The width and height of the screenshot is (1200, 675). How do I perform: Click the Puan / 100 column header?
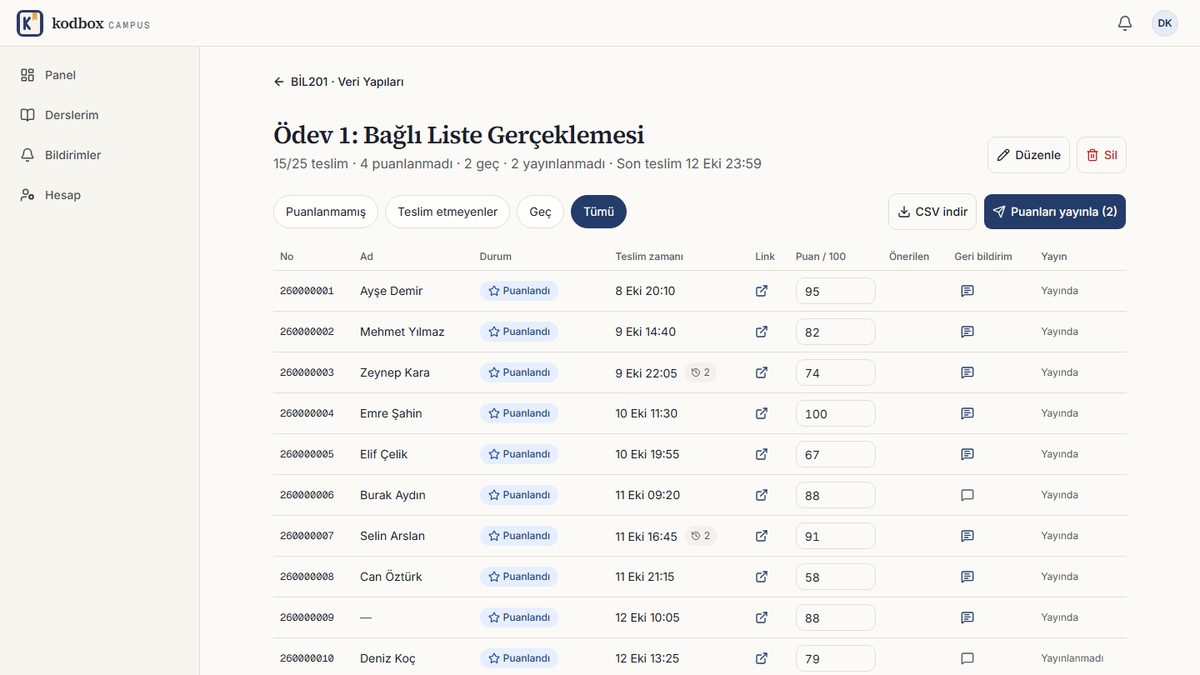click(821, 257)
